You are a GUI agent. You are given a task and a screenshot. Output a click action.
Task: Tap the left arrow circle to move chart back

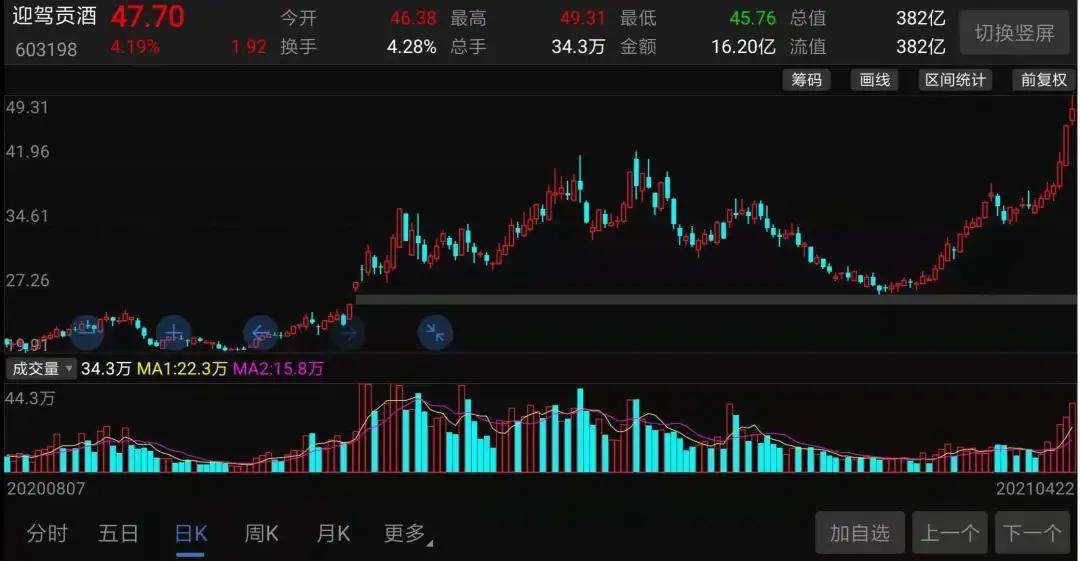click(261, 333)
